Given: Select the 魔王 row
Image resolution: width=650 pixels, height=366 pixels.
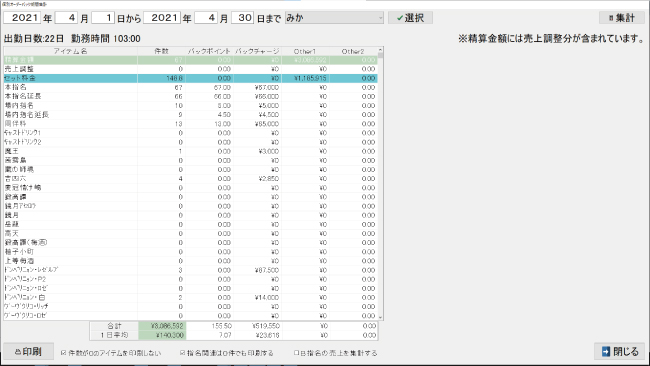Looking at the screenshot, I should click(191, 151).
